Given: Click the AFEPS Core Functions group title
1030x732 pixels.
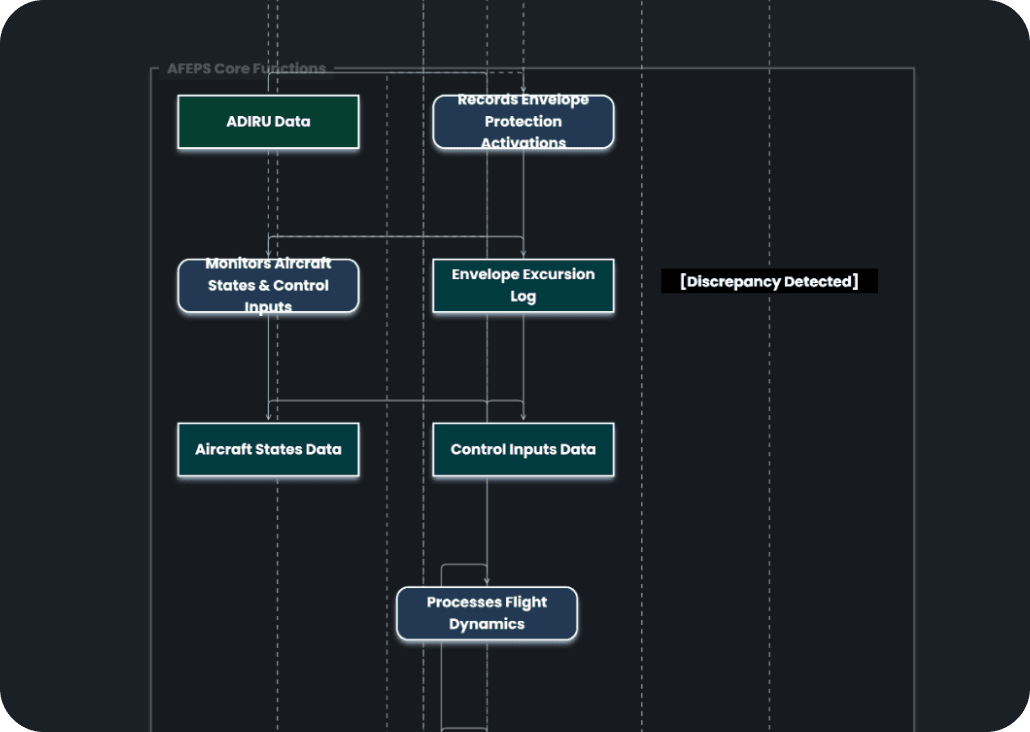Looking at the screenshot, I should pyautogui.click(x=246, y=68).
